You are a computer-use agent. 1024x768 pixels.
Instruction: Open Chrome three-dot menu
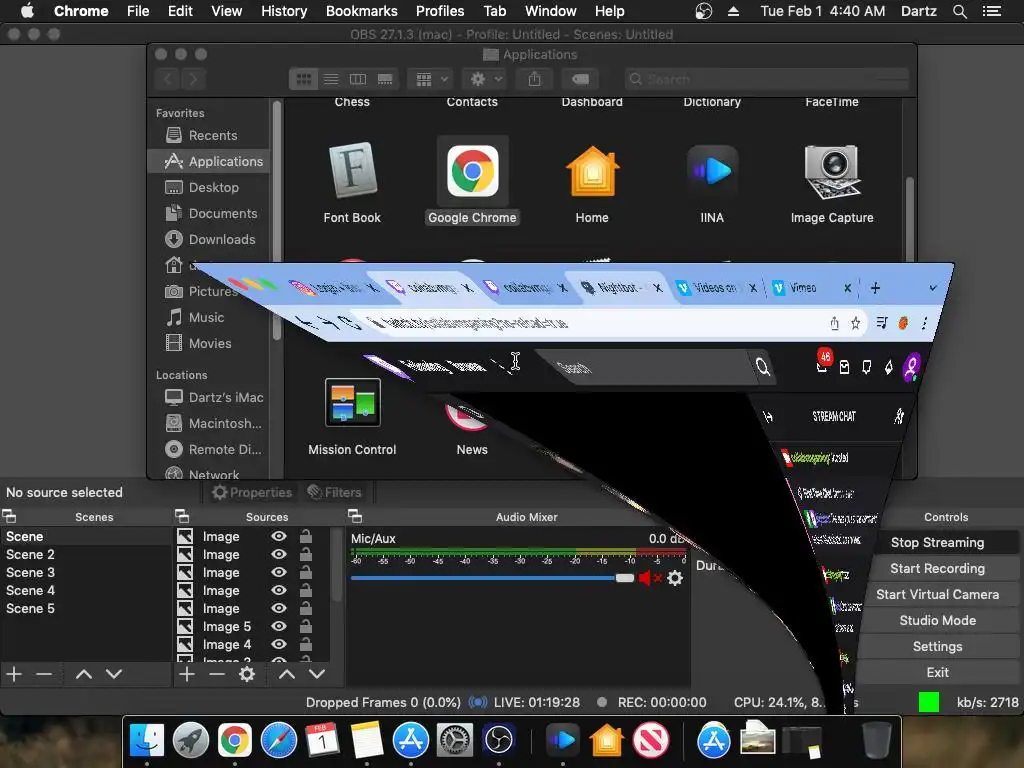pyautogui.click(x=924, y=323)
